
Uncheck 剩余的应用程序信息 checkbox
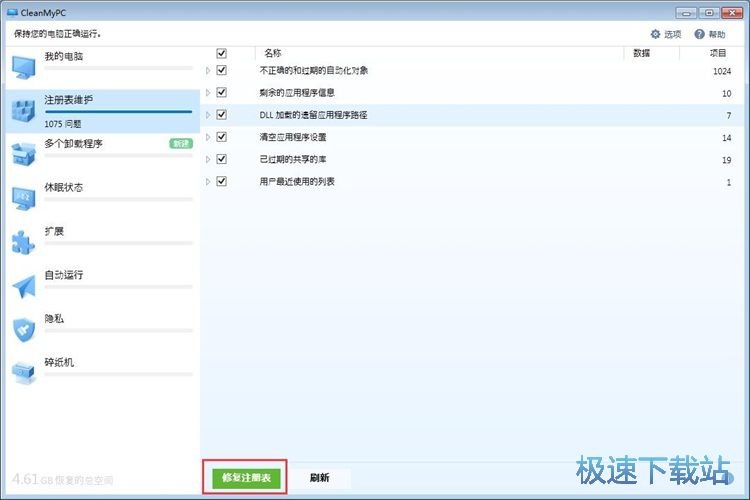point(221,92)
